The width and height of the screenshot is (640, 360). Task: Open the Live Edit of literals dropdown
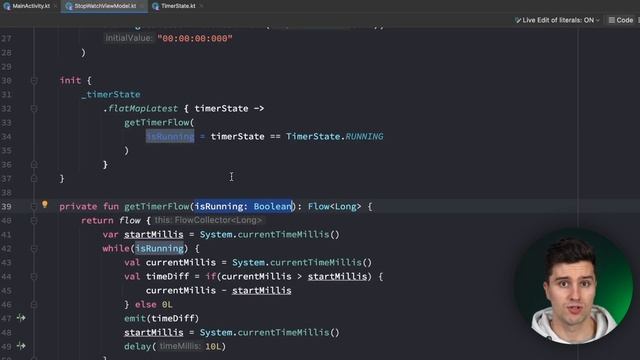[557, 20]
